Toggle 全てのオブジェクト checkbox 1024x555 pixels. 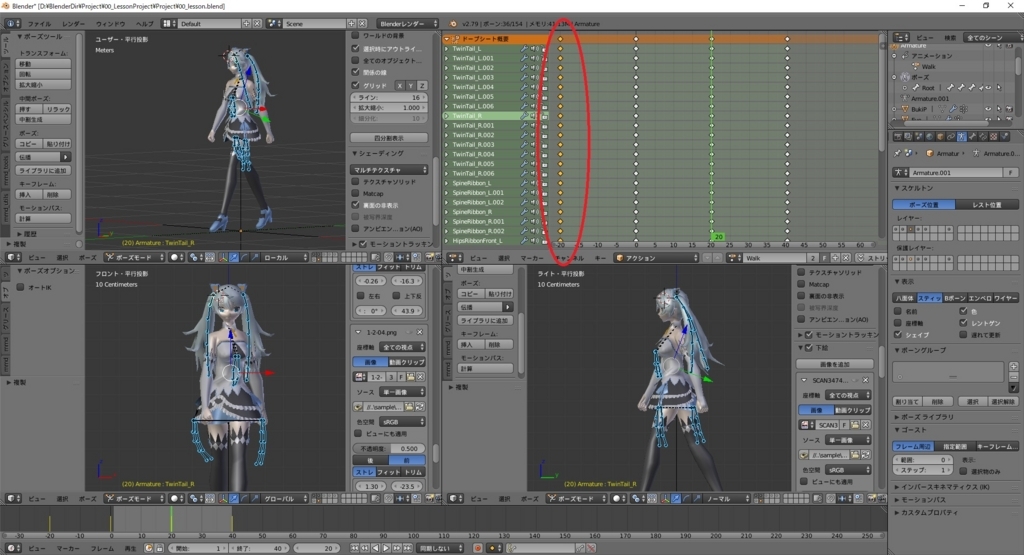coord(356,60)
